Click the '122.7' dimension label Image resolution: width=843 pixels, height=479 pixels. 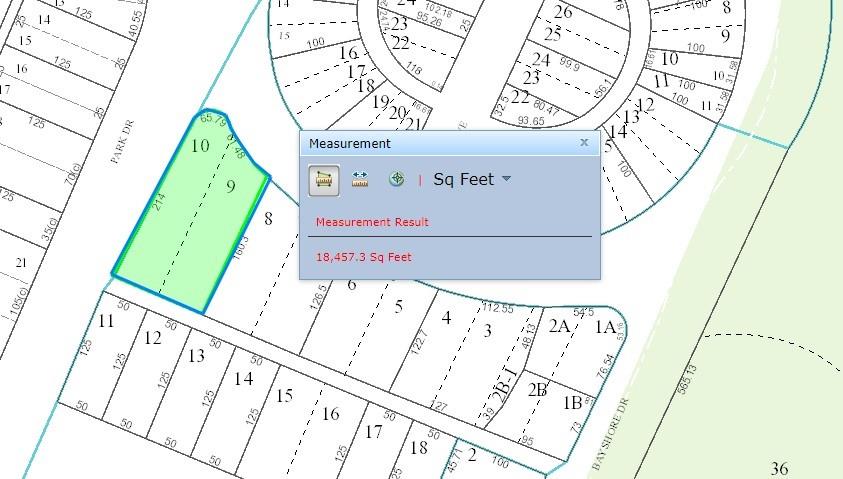click(419, 342)
